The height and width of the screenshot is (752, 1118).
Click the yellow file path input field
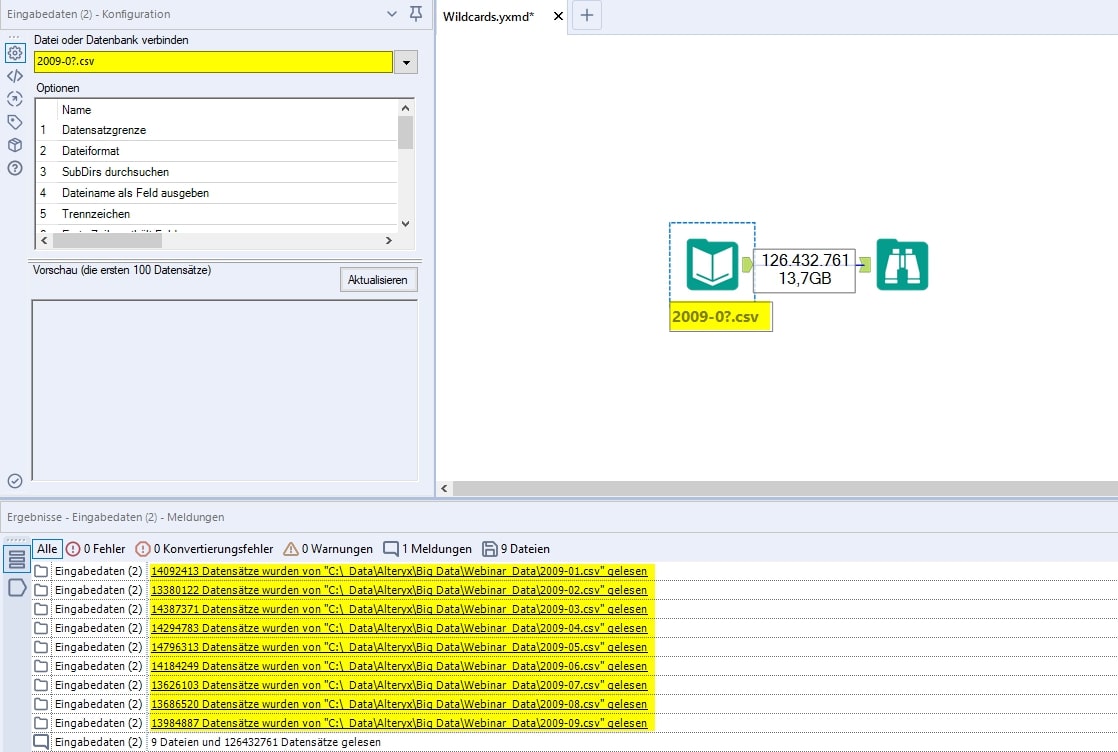(x=213, y=62)
